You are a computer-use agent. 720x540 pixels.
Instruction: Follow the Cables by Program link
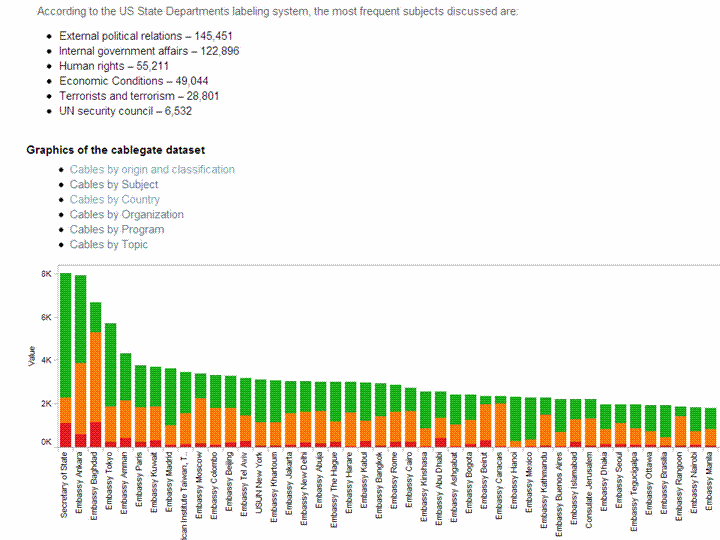coord(116,230)
